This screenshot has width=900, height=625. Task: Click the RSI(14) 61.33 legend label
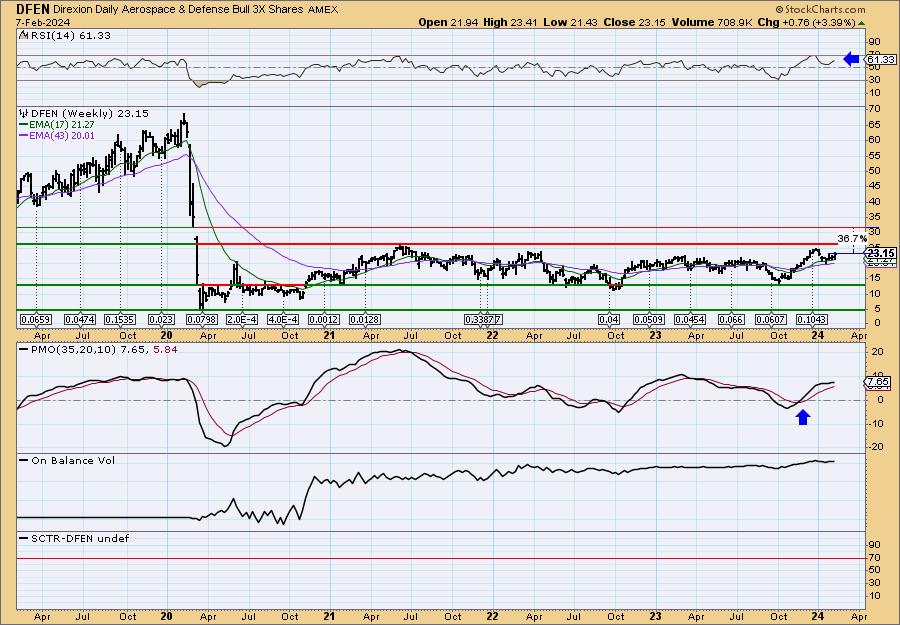click(x=69, y=36)
